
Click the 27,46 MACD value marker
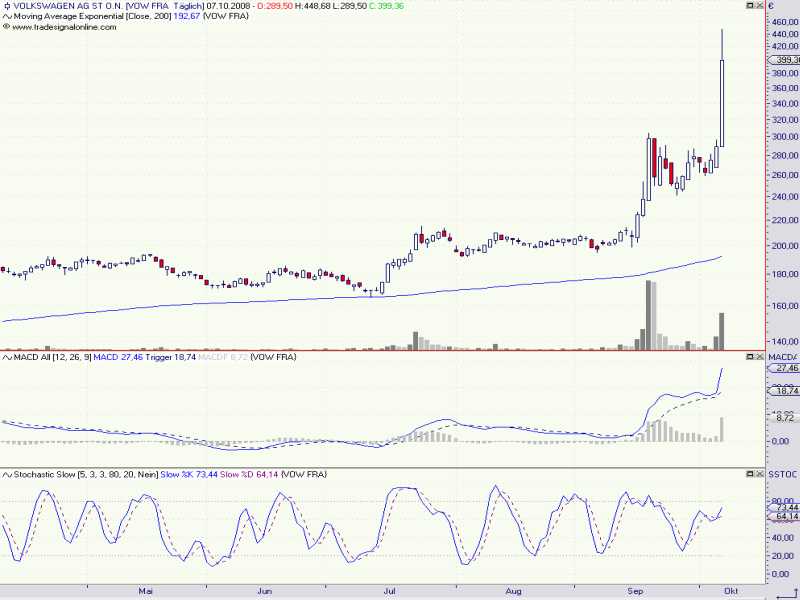click(x=784, y=368)
